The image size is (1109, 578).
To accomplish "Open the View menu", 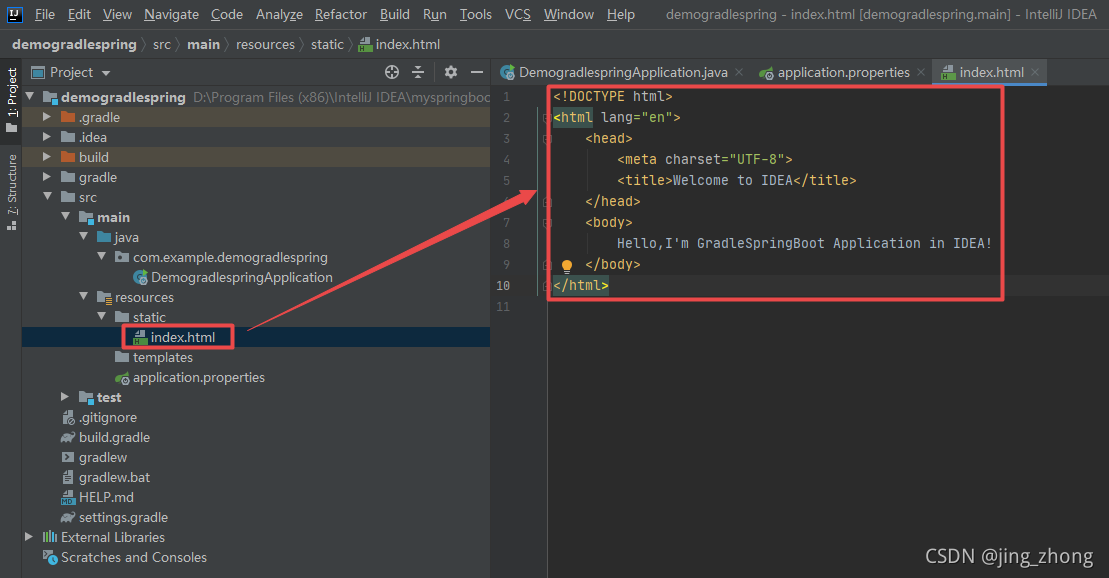I will click(x=117, y=14).
